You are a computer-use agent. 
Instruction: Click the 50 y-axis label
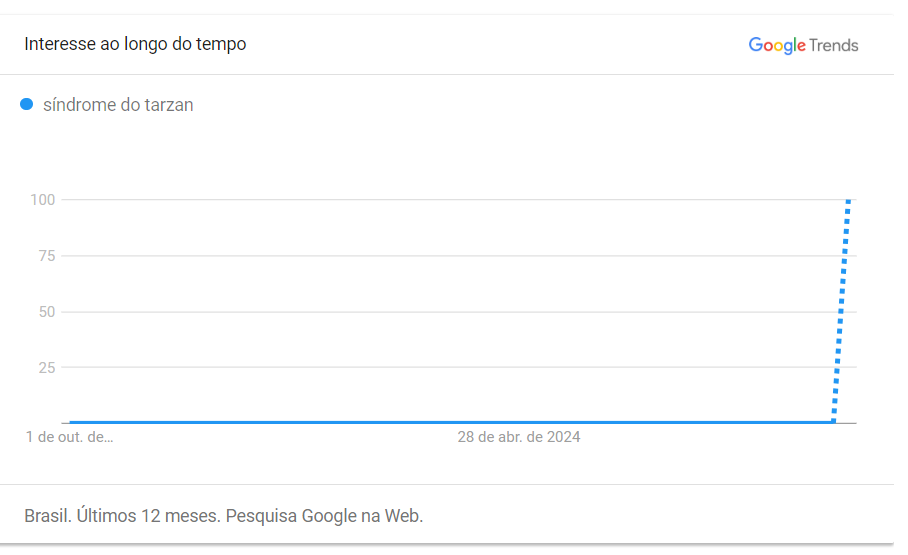pos(47,312)
